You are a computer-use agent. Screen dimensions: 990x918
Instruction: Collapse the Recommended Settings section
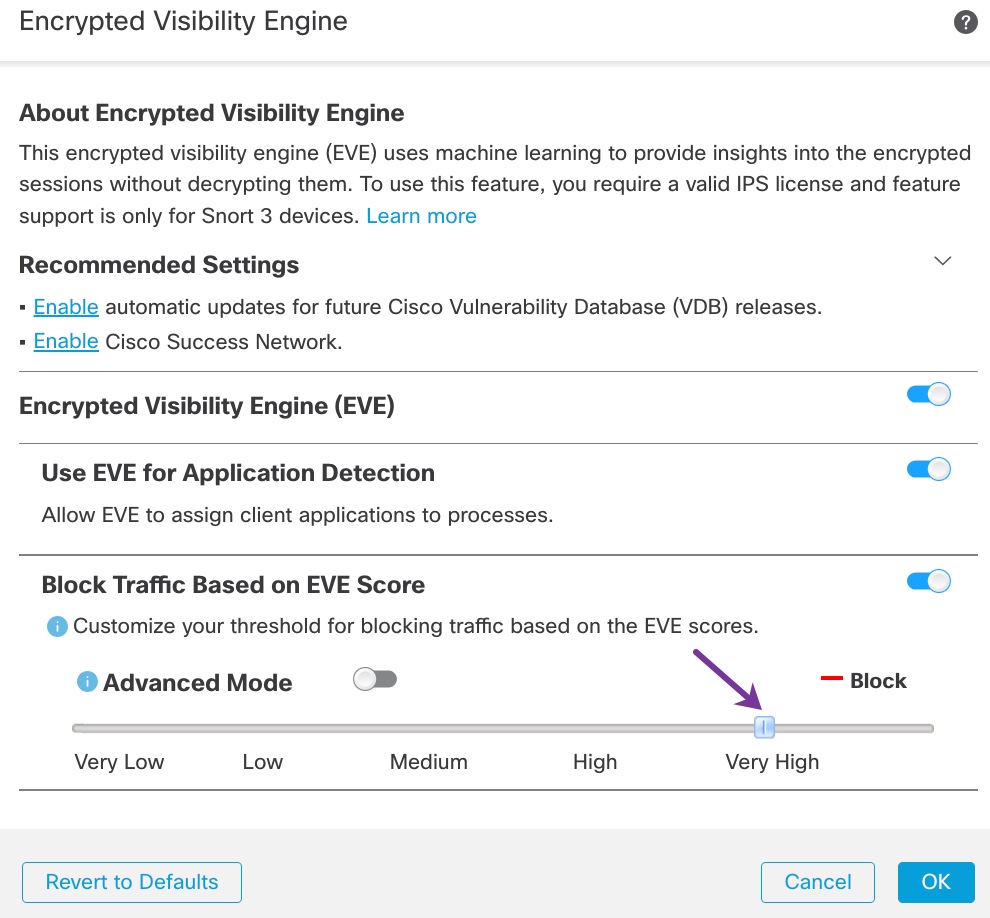pyautogui.click(x=942, y=261)
